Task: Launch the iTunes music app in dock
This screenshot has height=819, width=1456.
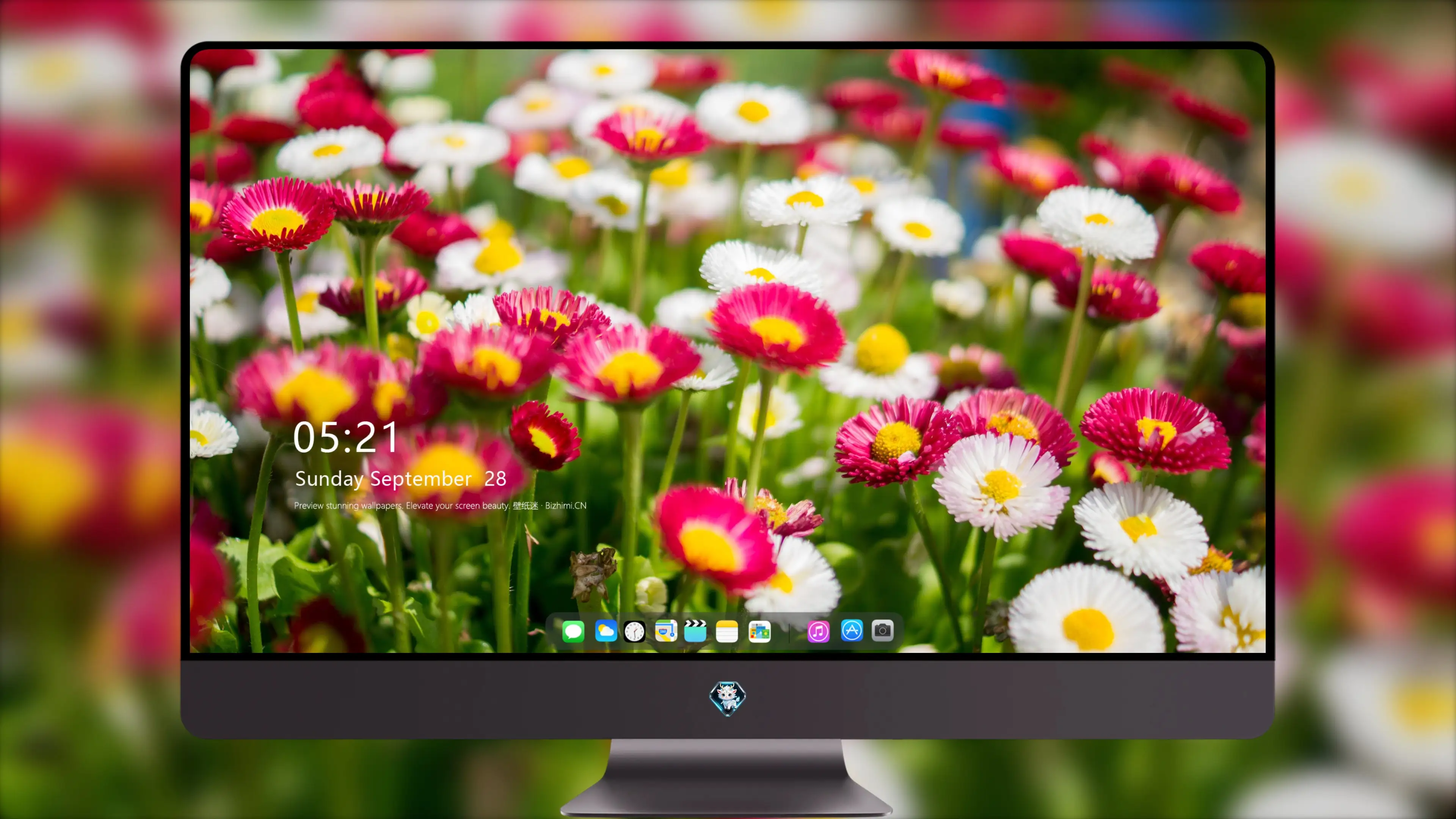Action: point(819,631)
